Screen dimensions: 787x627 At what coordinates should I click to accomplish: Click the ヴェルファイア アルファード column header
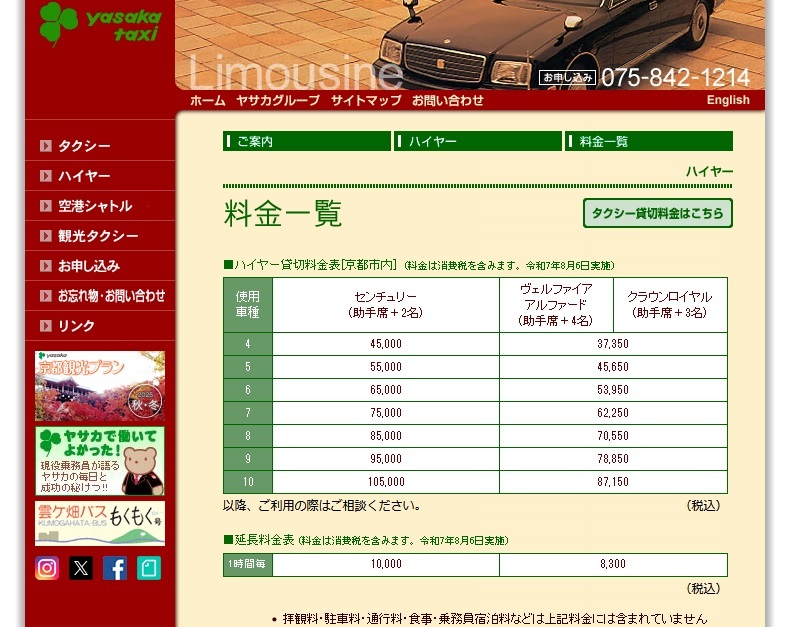pyautogui.click(x=556, y=305)
